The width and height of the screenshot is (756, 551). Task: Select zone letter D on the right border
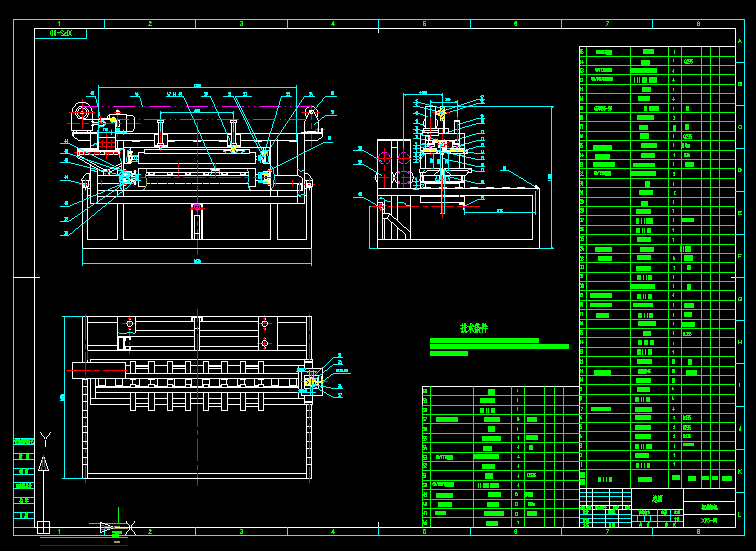pos(740,170)
